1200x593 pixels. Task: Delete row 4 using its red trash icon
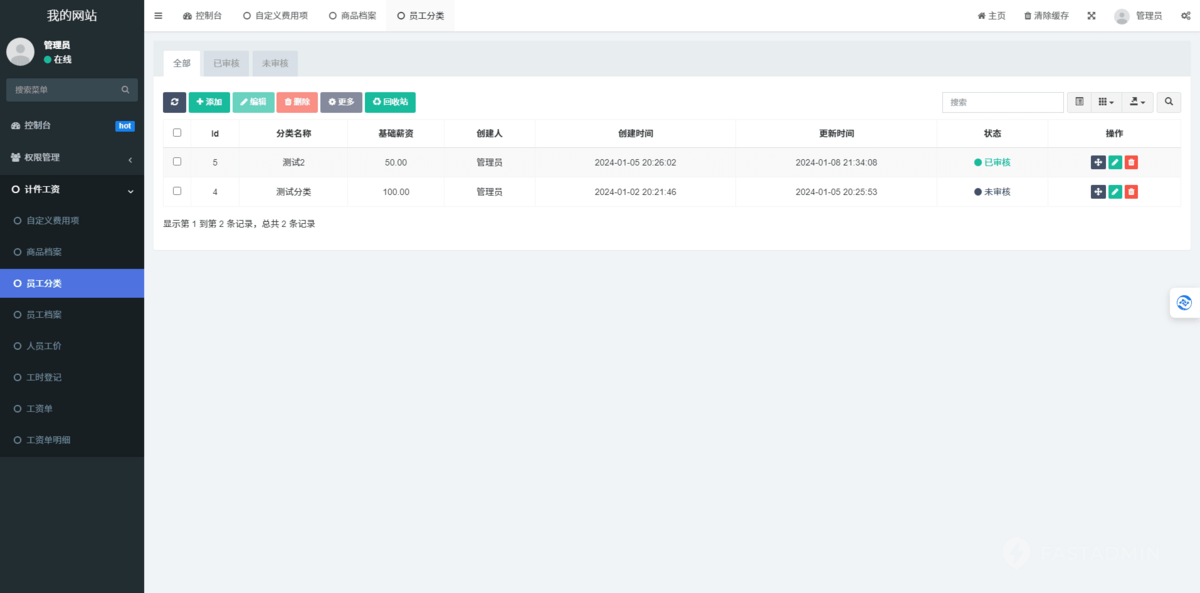[x=1130, y=191]
